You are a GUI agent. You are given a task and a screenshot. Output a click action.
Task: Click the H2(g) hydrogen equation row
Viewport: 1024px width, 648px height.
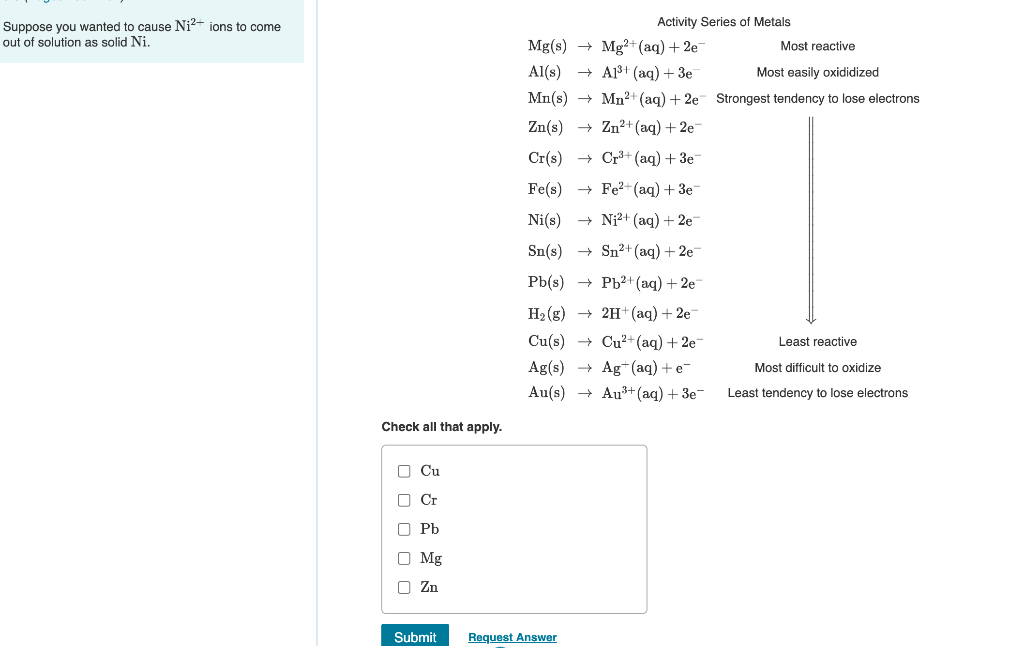[x=615, y=312]
